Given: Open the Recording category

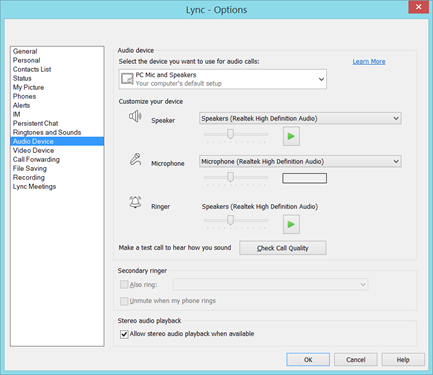Looking at the screenshot, I should tap(57, 177).
